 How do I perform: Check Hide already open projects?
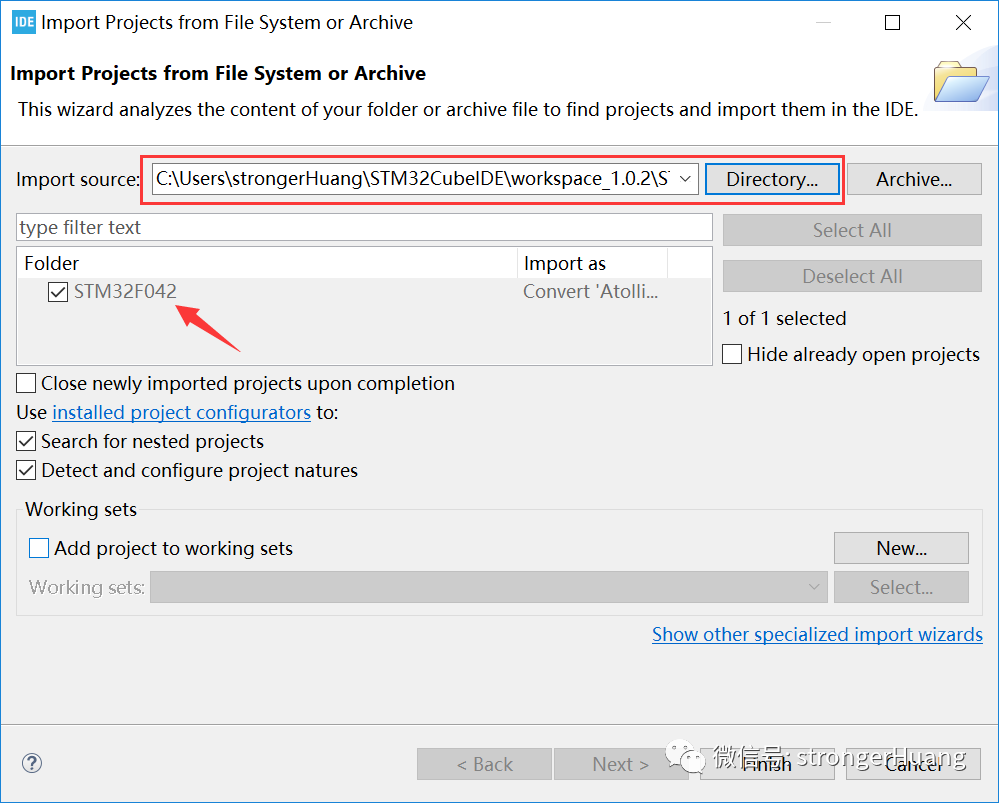click(732, 354)
